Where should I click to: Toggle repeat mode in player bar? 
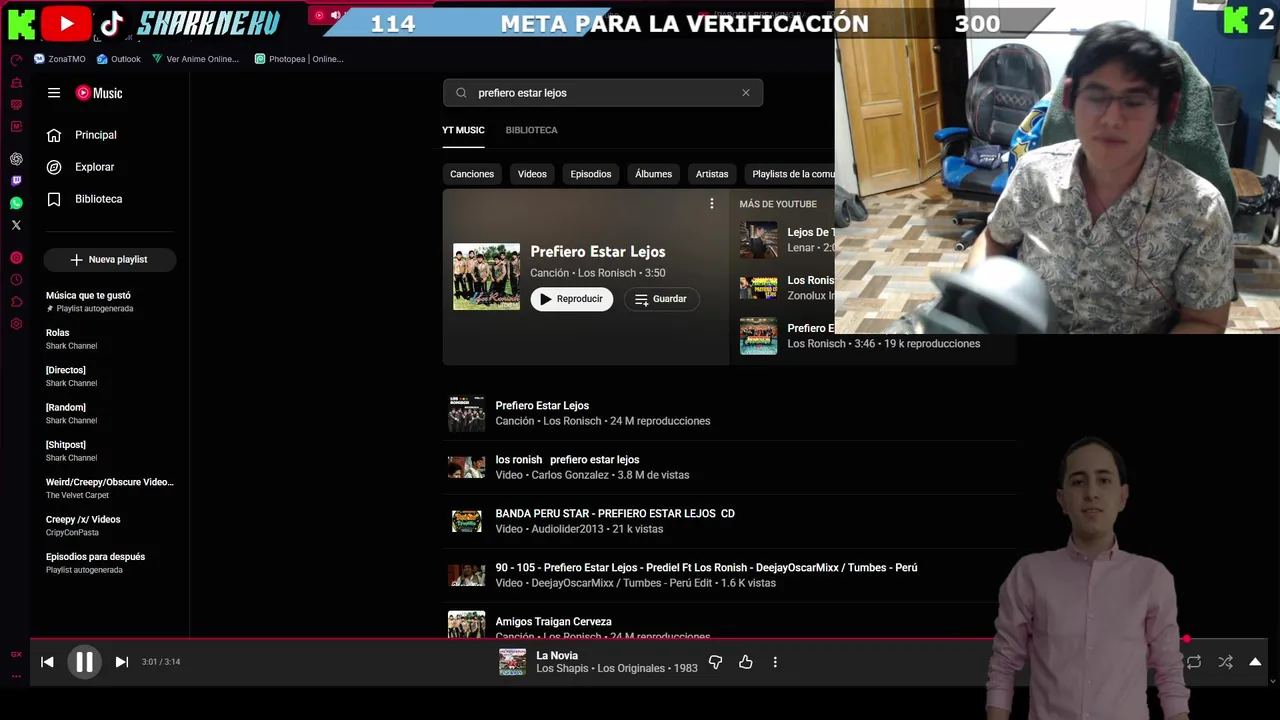tap(1194, 662)
